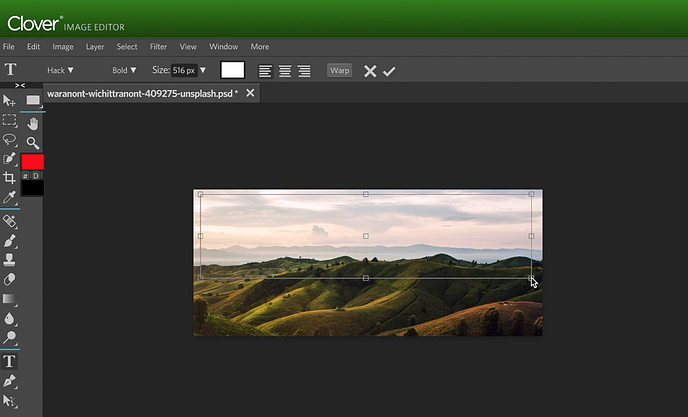Image resolution: width=688 pixels, height=417 pixels.
Task: Open the font size dropdown arrow
Action: coord(203,70)
